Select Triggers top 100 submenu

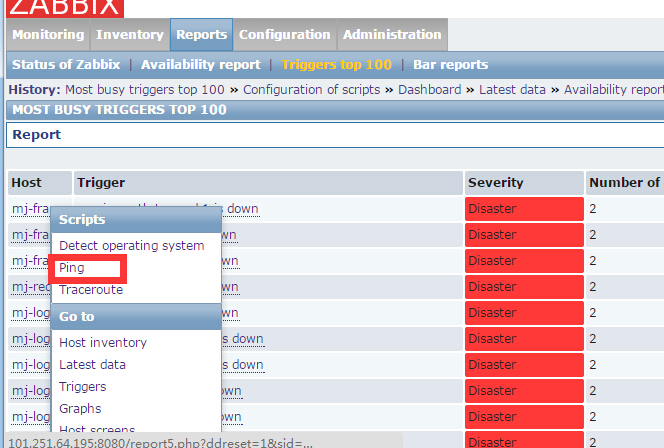(336, 64)
